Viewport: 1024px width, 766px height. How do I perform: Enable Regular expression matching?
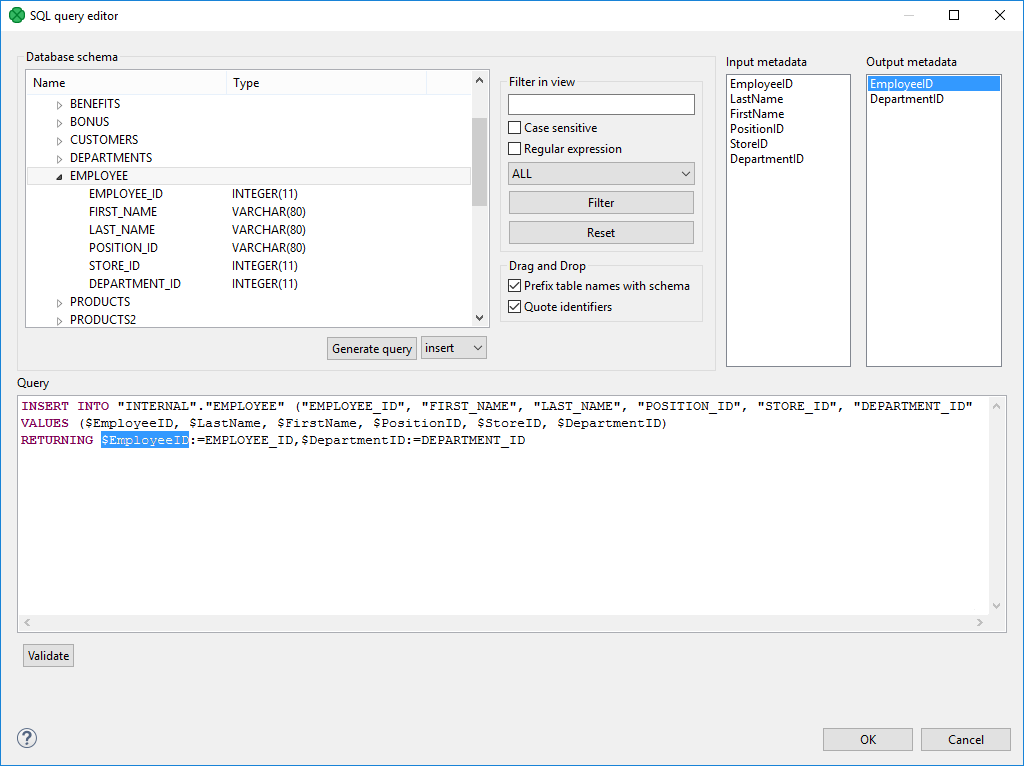[x=514, y=148]
